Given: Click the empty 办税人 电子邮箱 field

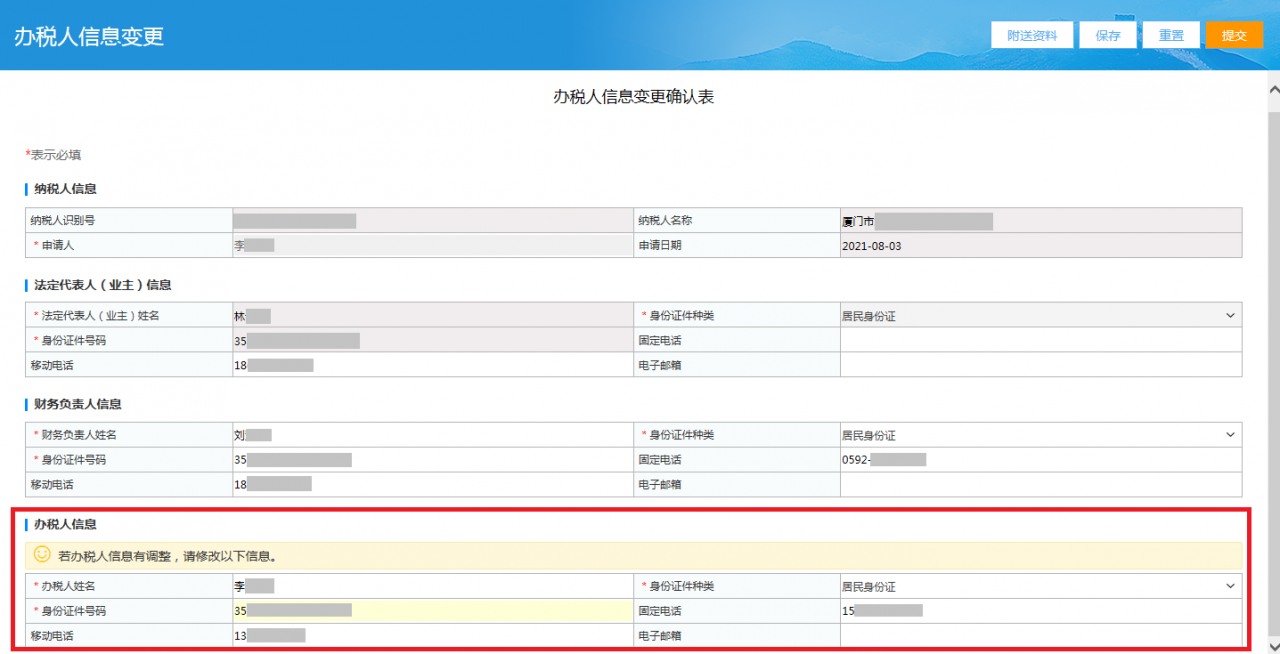Looking at the screenshot, I should click(x=1040, y=634).
